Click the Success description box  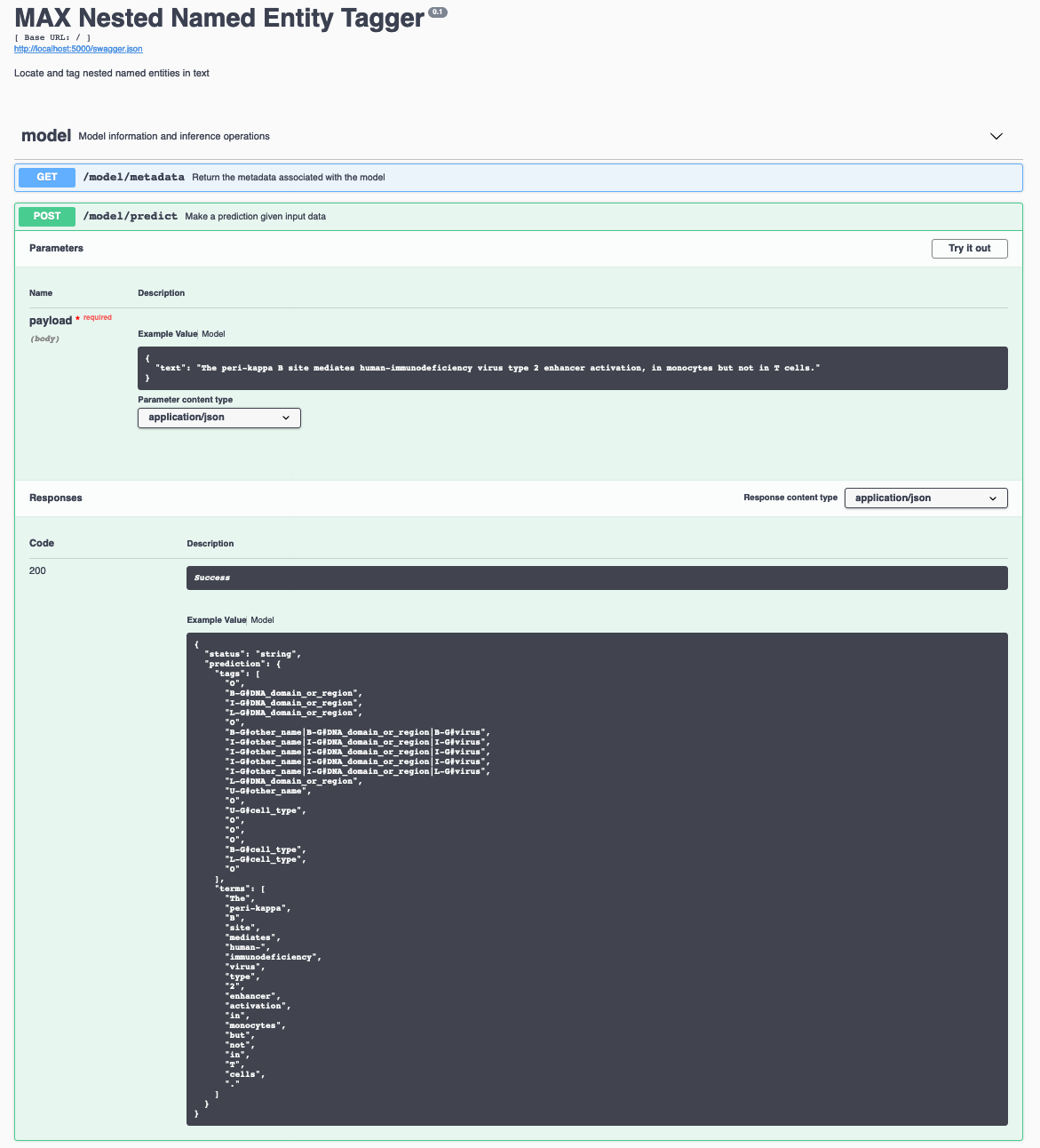coord(597,578)
